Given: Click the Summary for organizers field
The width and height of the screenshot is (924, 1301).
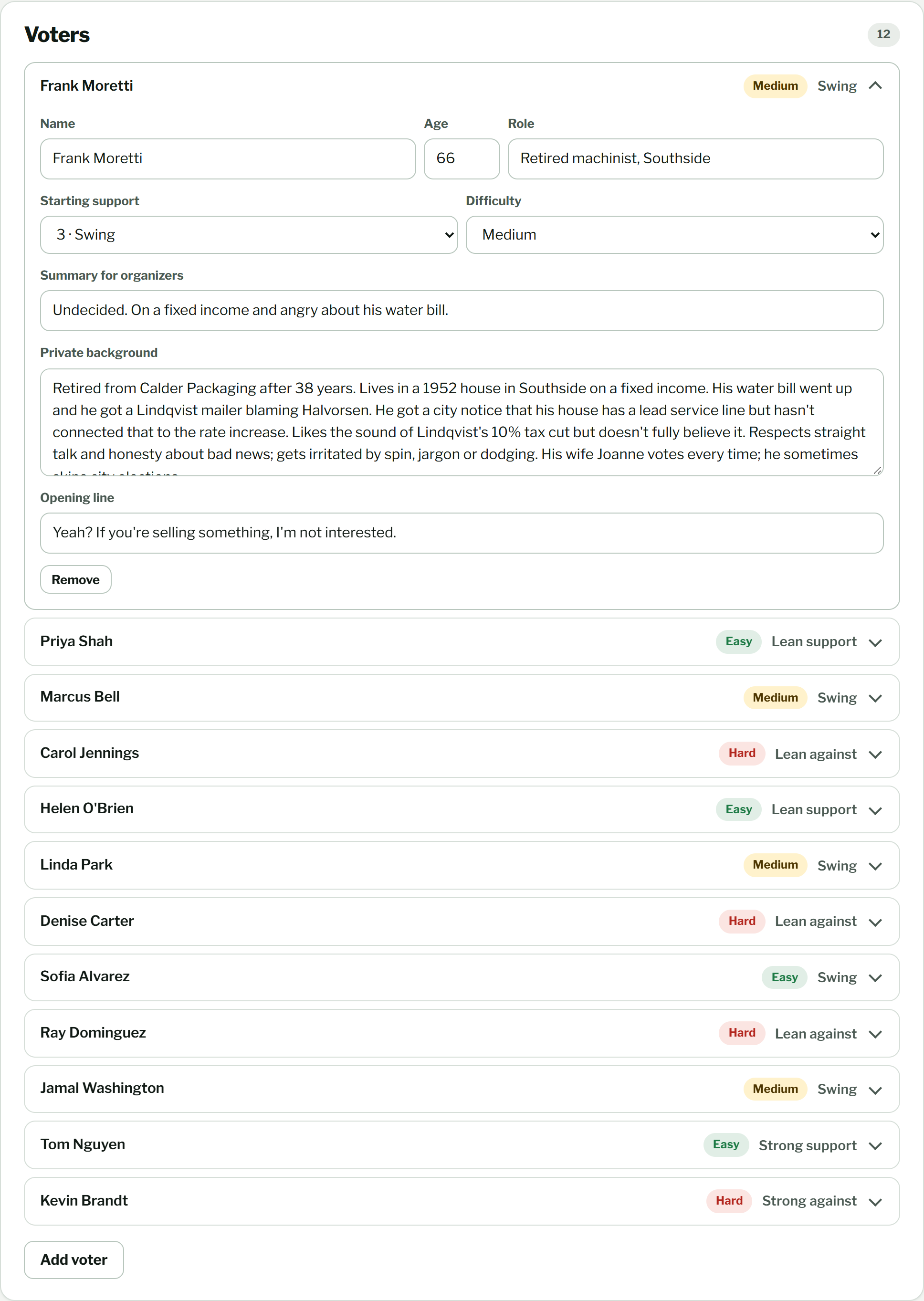Looking at the screenshot, I should (462, 311).
